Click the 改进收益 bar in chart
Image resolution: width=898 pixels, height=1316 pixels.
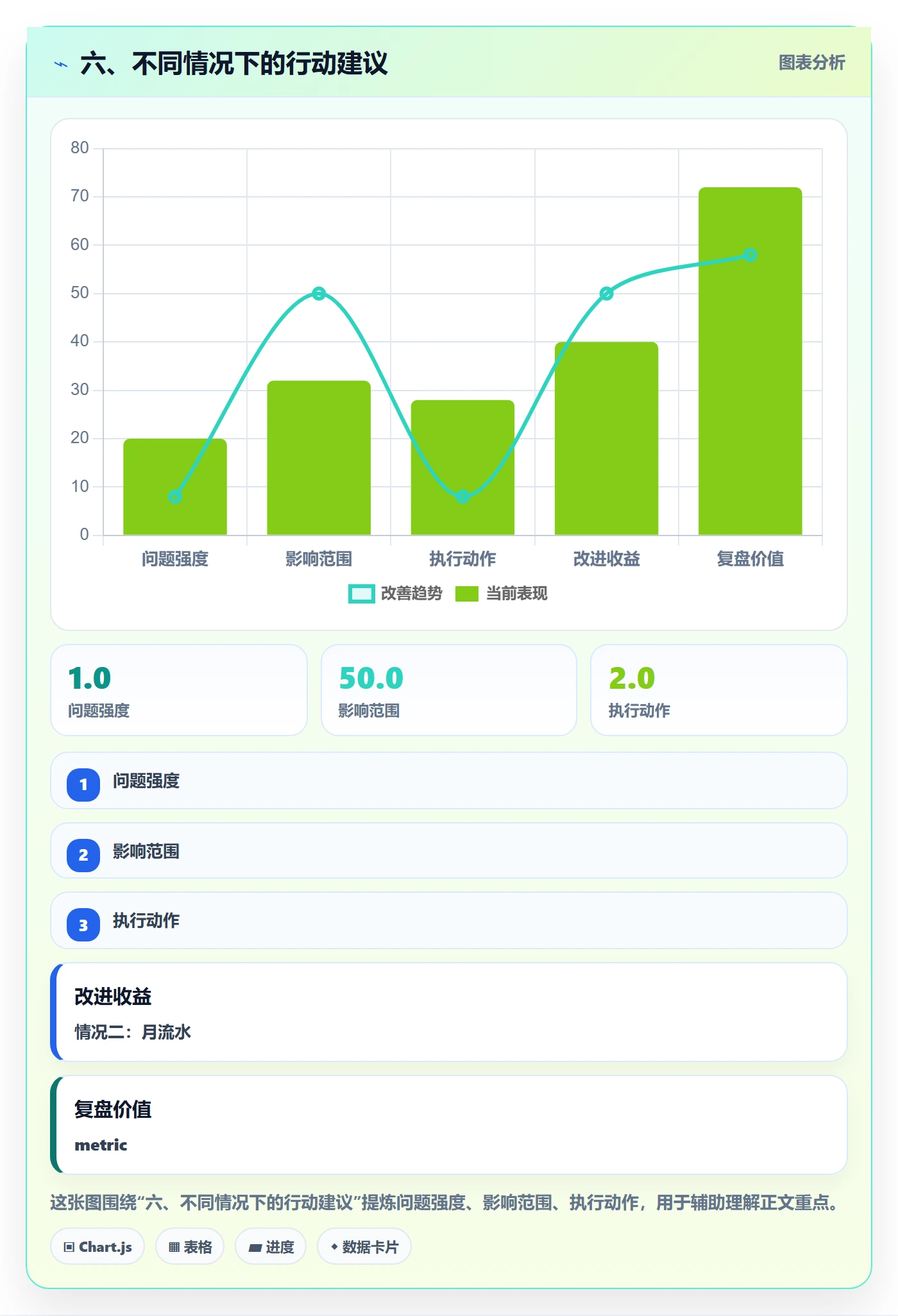pos(606,439)
